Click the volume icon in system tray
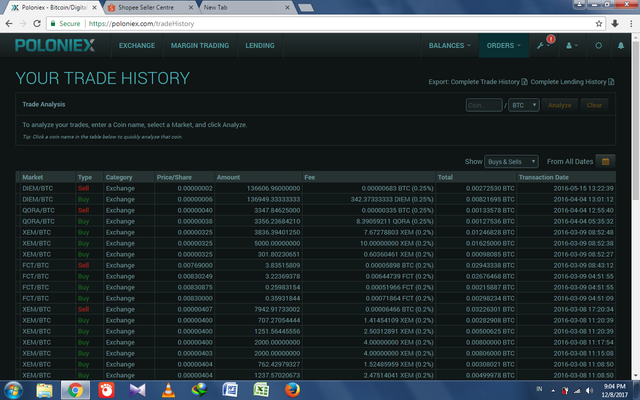The width and height of the screenshot is (640, 400). pos(589,390)
